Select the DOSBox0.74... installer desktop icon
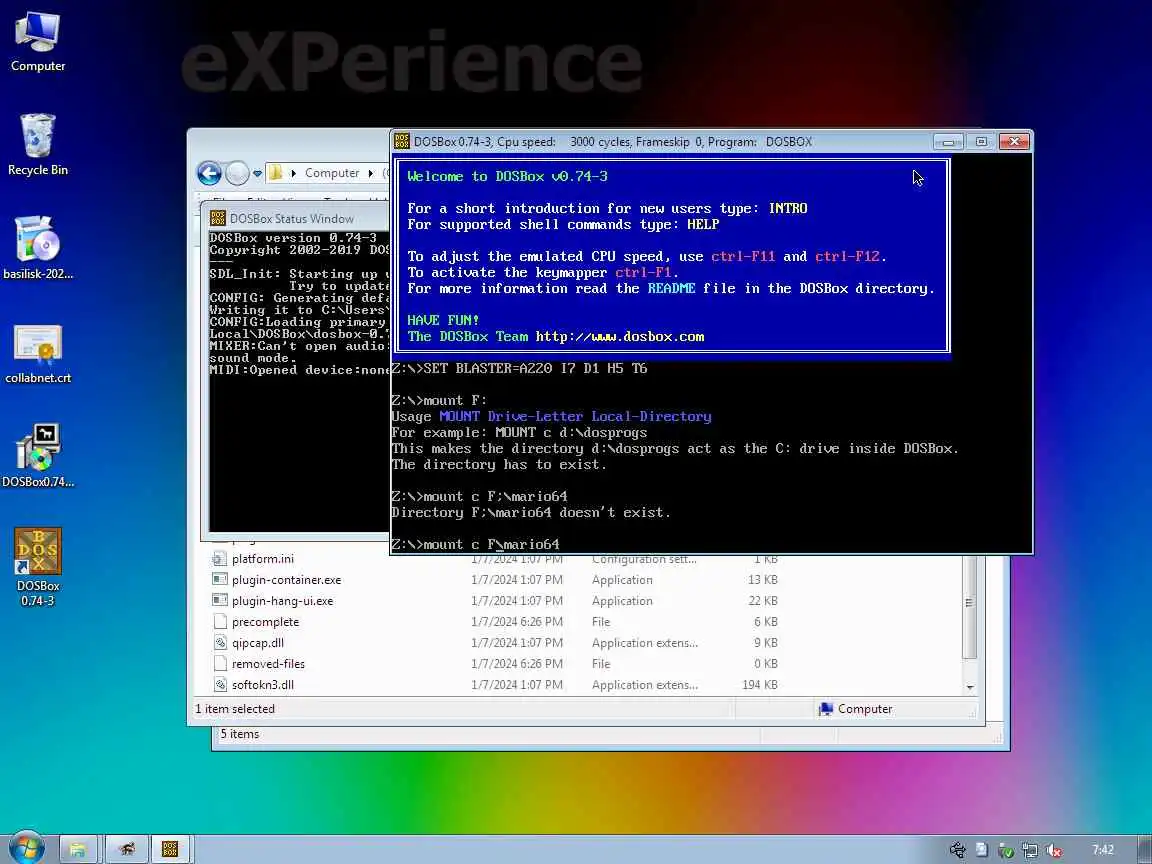 (x=37, y=457)
